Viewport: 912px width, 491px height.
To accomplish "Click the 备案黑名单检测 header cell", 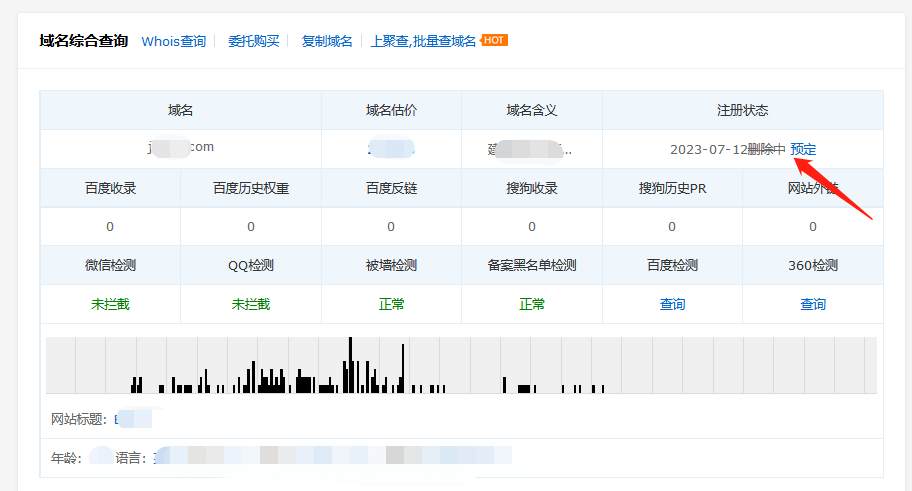I will [x=532, y=265].
